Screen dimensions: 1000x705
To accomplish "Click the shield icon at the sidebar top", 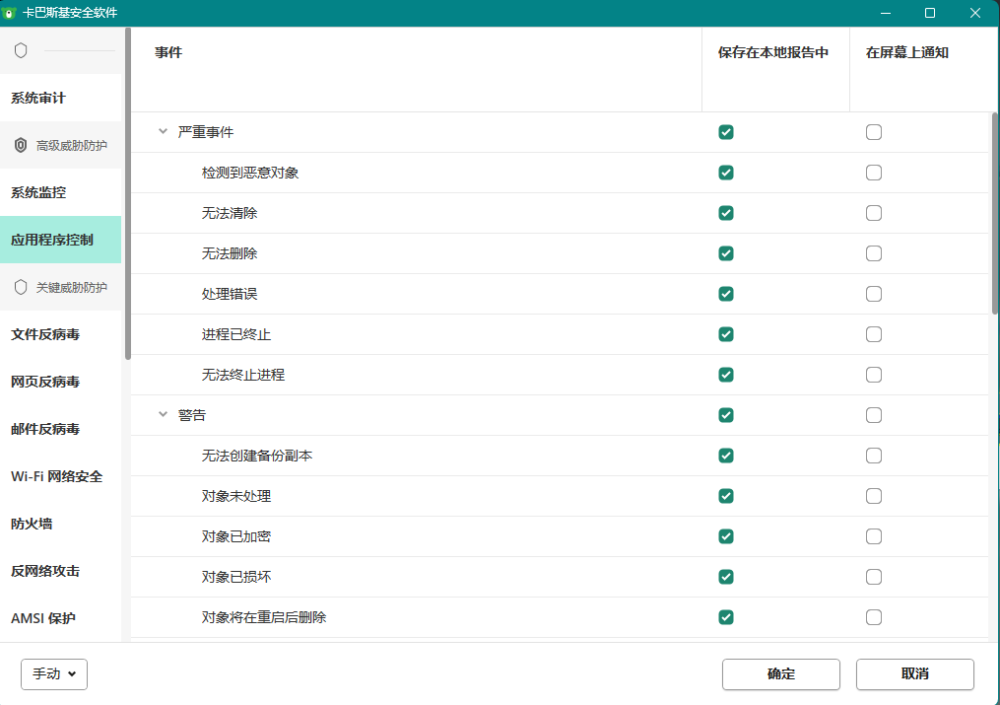I will click(21, 51).
